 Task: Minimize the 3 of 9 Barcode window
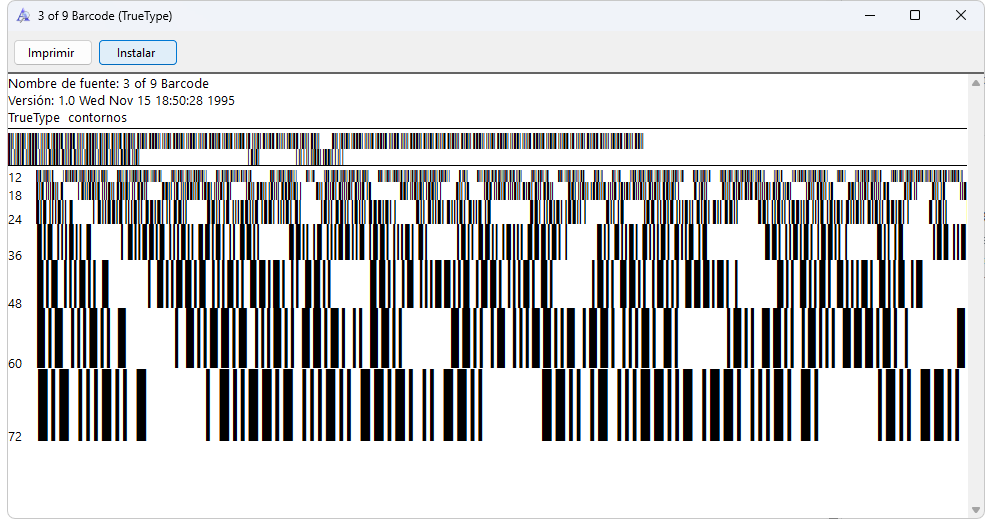point(869,16)
